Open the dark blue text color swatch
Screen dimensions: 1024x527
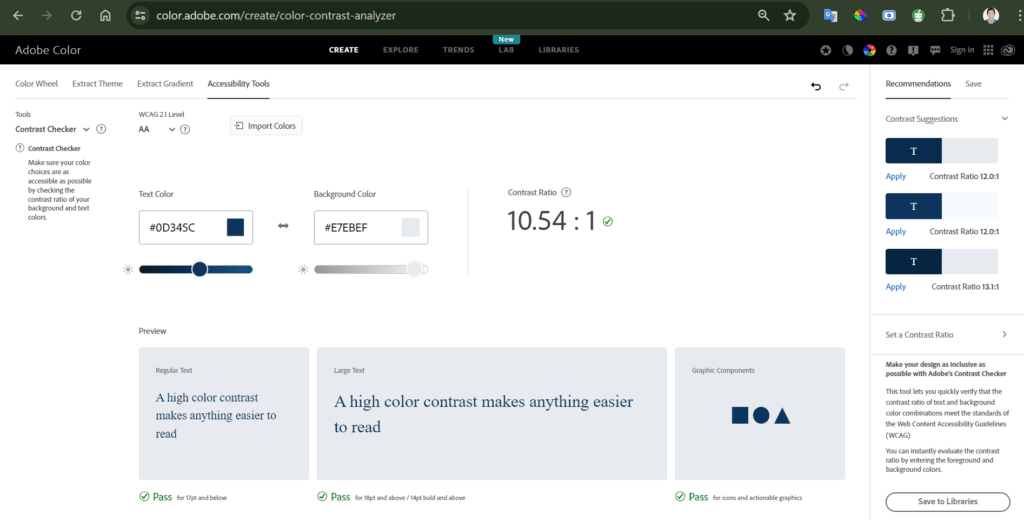tap(236, 227)
